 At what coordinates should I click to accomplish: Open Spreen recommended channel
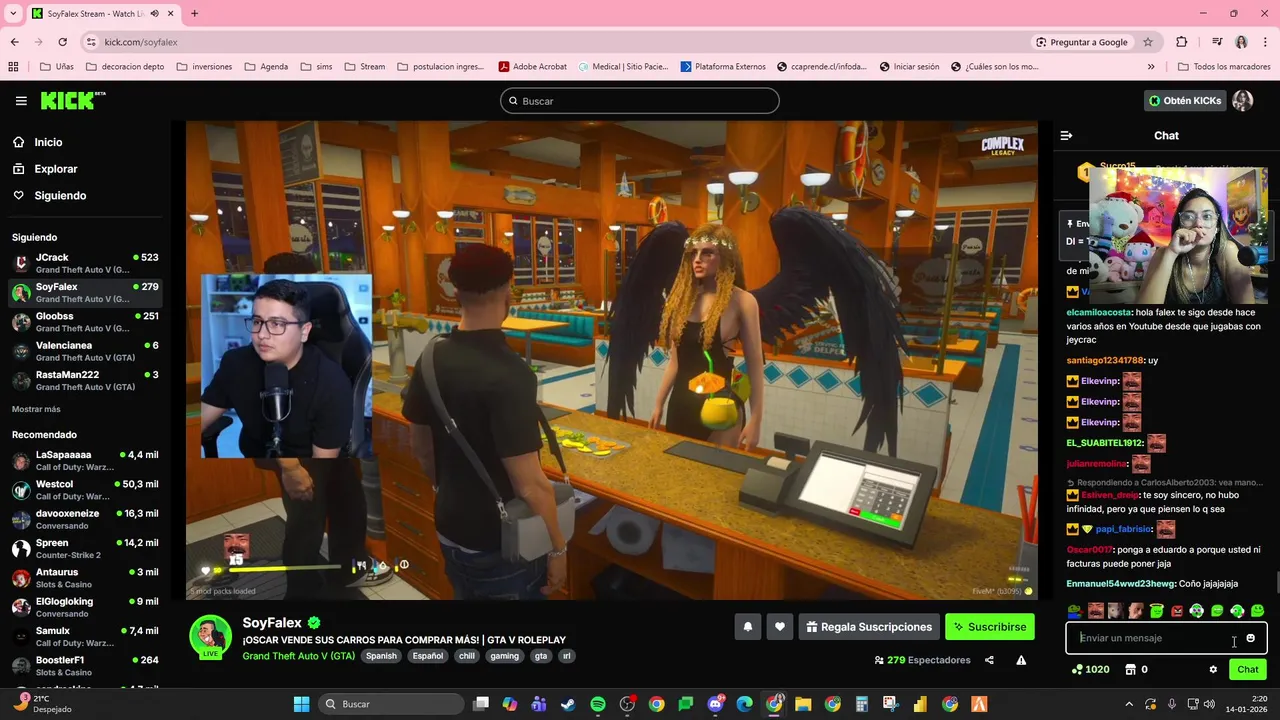[85, 549]
